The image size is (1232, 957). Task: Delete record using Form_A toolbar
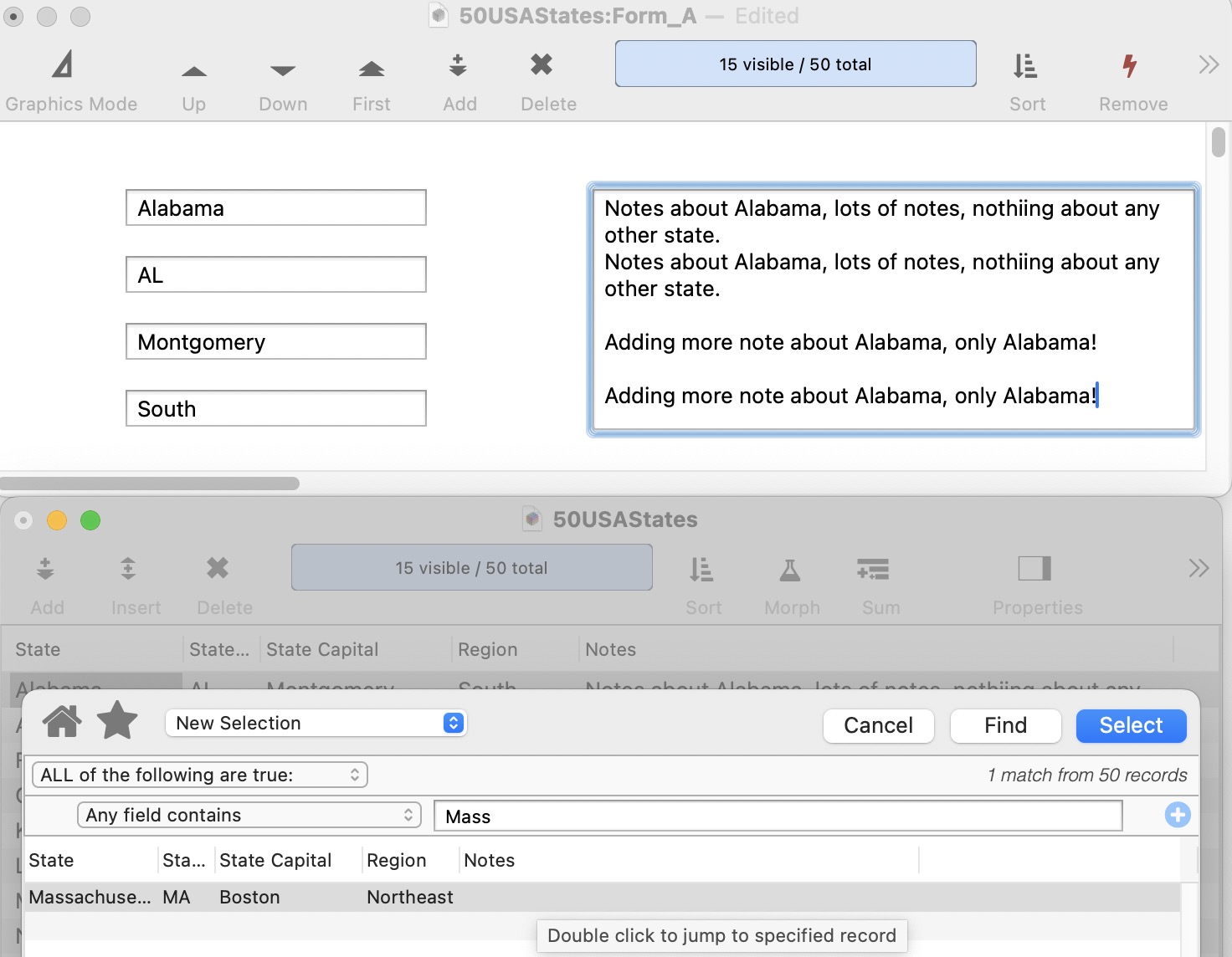coord(542,64)
